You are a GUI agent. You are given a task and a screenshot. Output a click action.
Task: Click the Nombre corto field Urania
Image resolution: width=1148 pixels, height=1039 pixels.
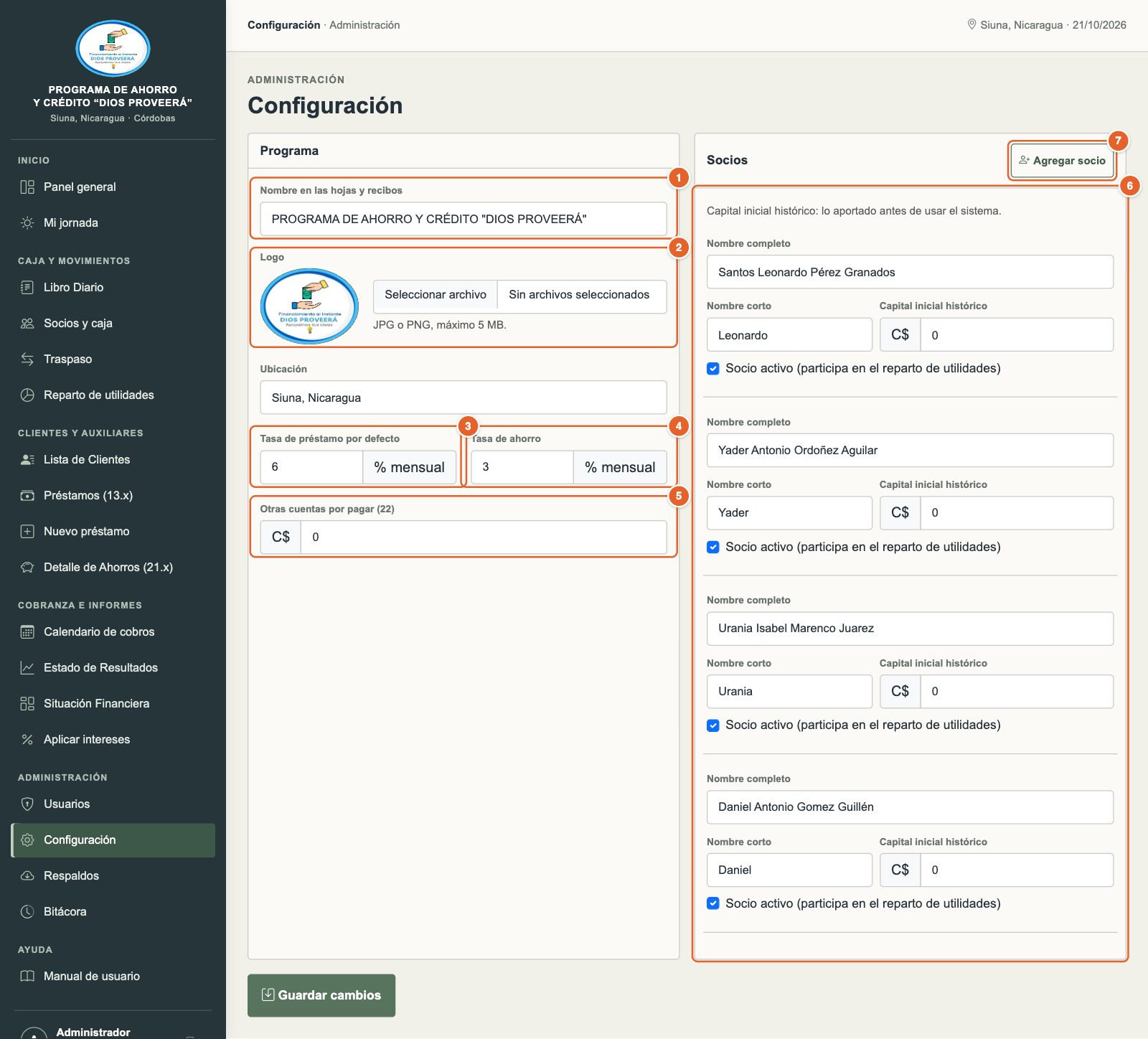pyautogui.click(x=789, y=692)
